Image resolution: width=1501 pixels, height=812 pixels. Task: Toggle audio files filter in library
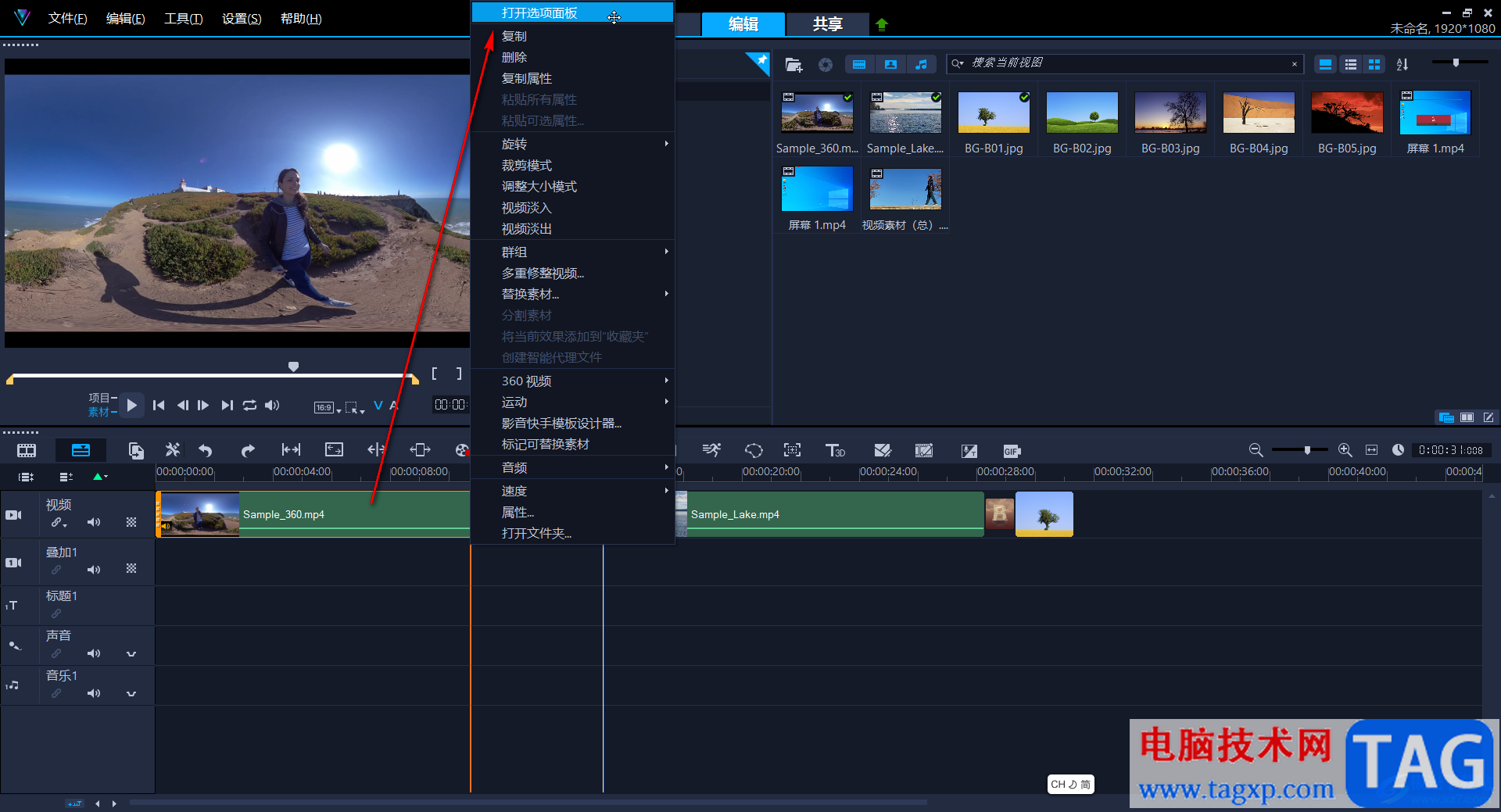click(x=921, y=65)
